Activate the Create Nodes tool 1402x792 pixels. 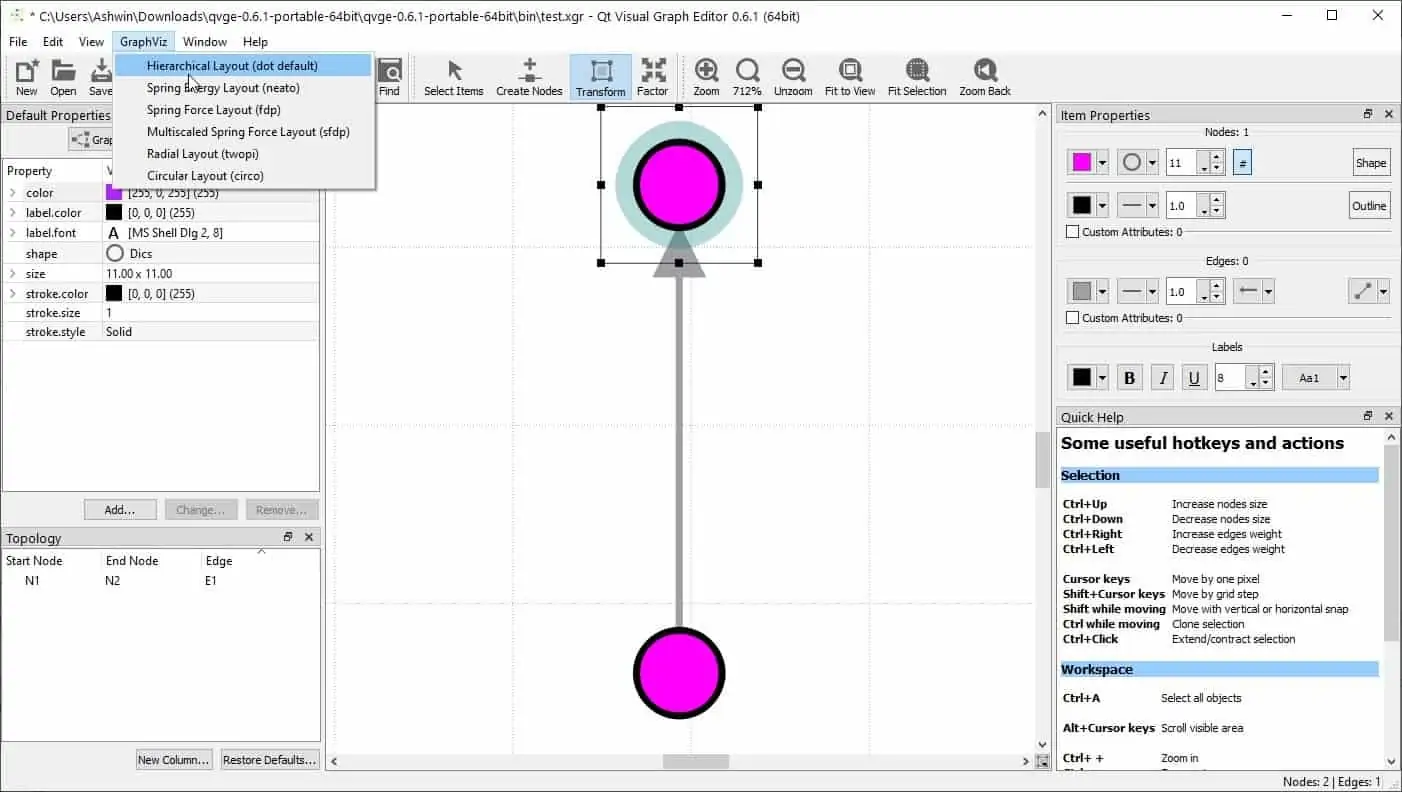click(529, 78)
